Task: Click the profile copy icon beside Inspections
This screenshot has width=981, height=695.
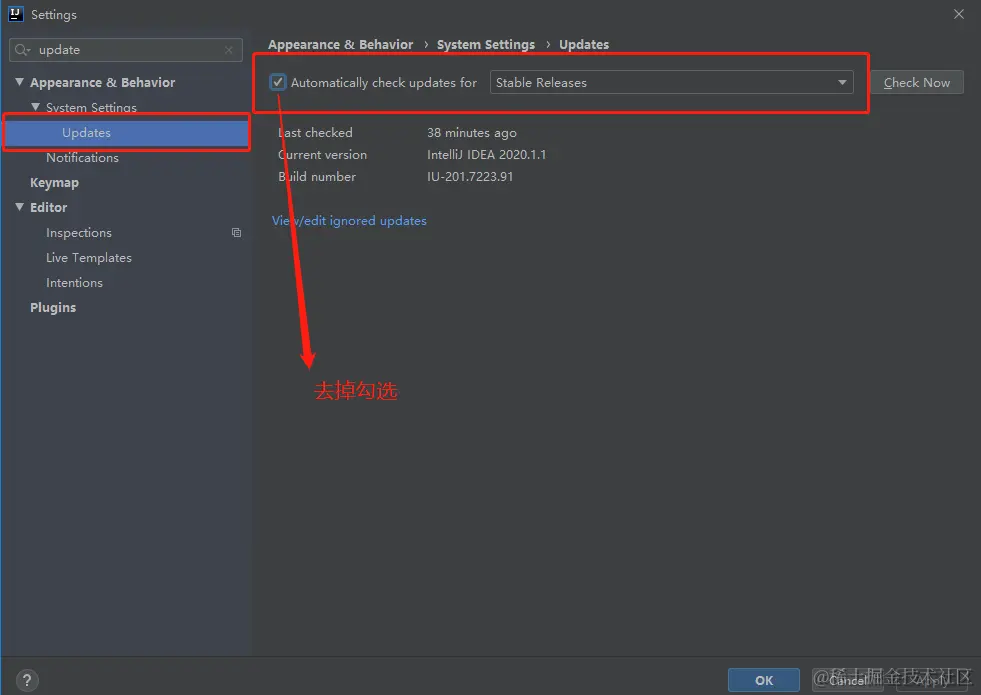Action: pos(236,233)
